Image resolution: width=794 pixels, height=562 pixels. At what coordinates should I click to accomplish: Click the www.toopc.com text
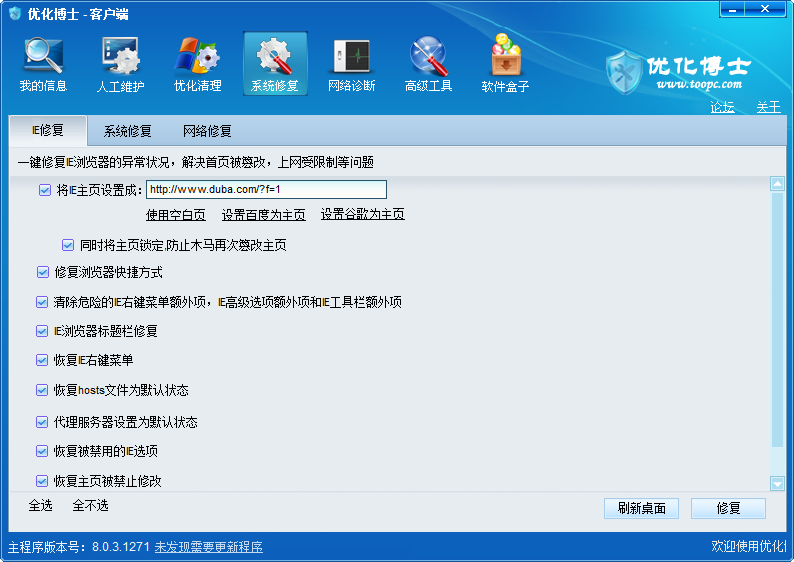coord(699,85)
